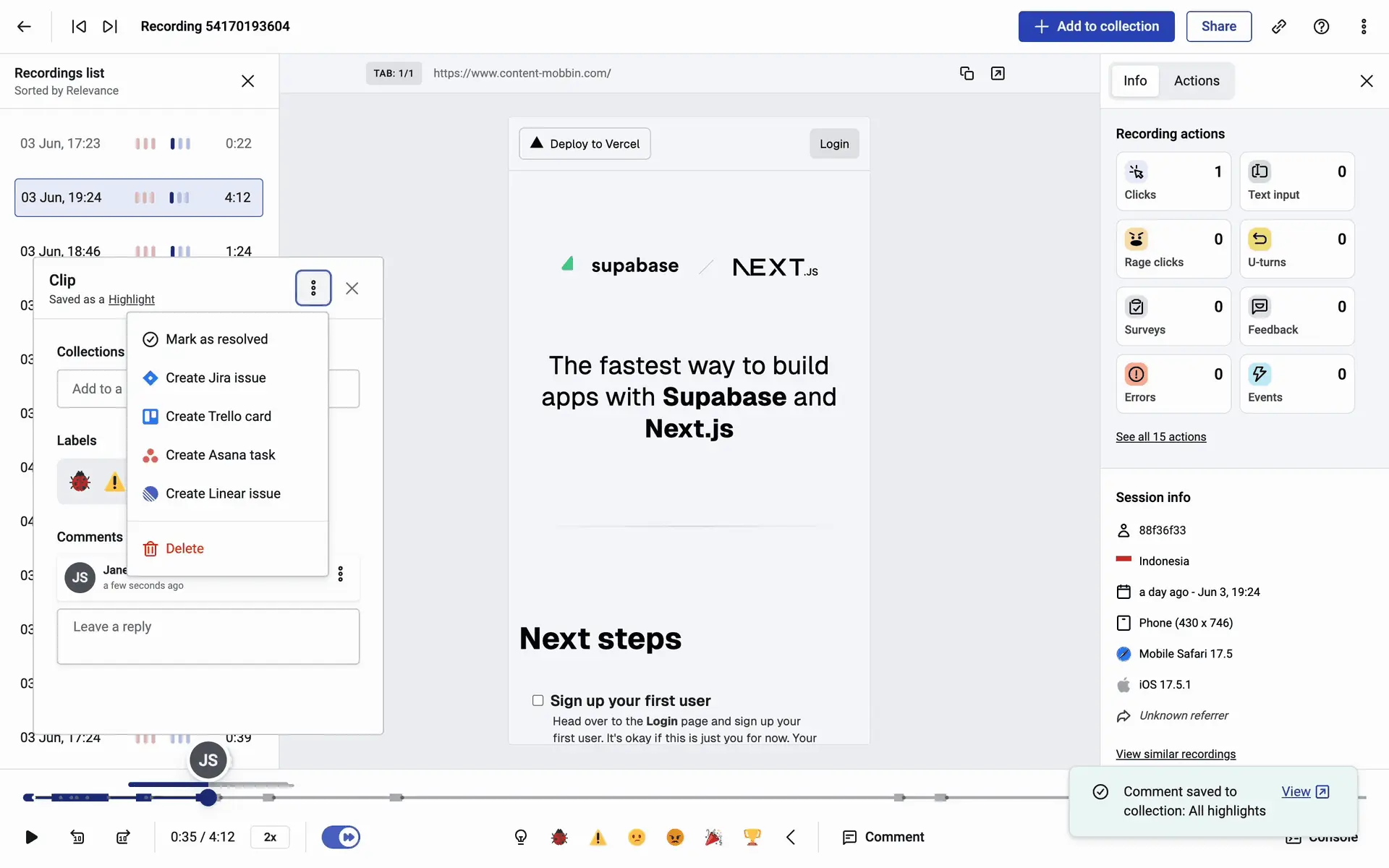
Task: Copy the tab URL icon
Action: (x=967, y=73)
